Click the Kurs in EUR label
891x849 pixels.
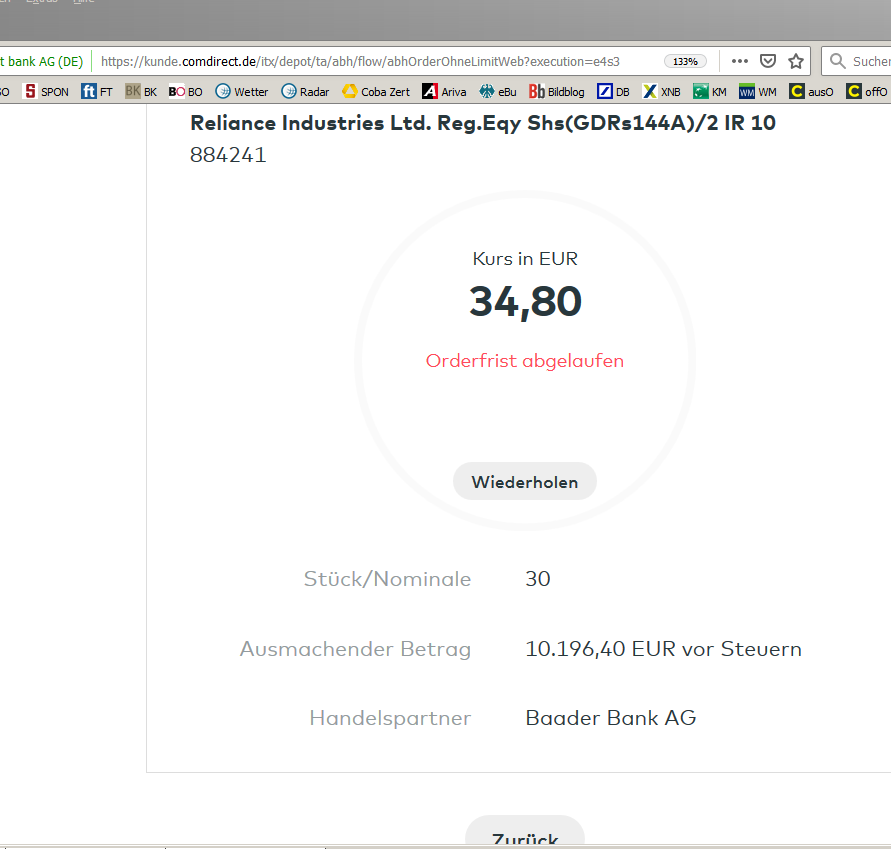click(525, 259)
